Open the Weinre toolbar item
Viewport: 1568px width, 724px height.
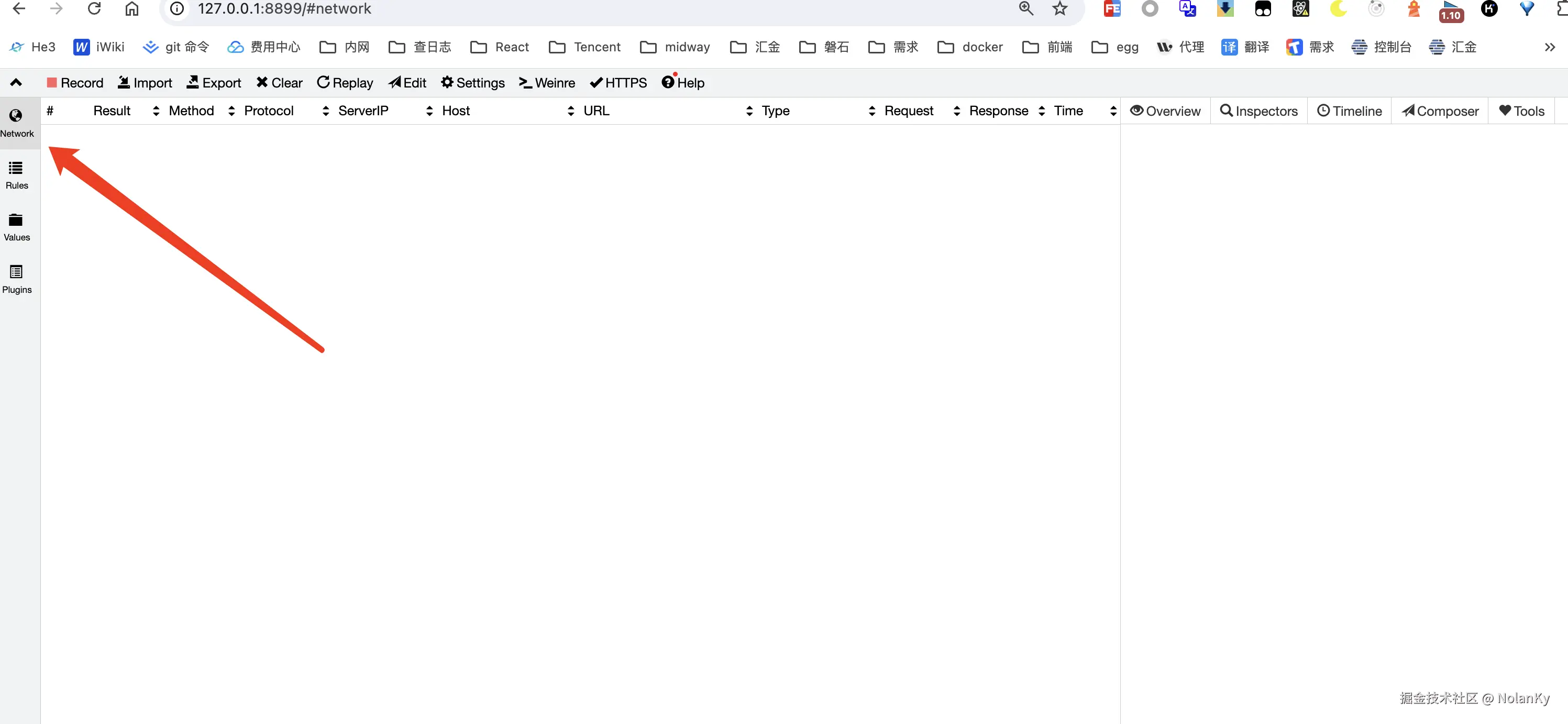[547, 83]
